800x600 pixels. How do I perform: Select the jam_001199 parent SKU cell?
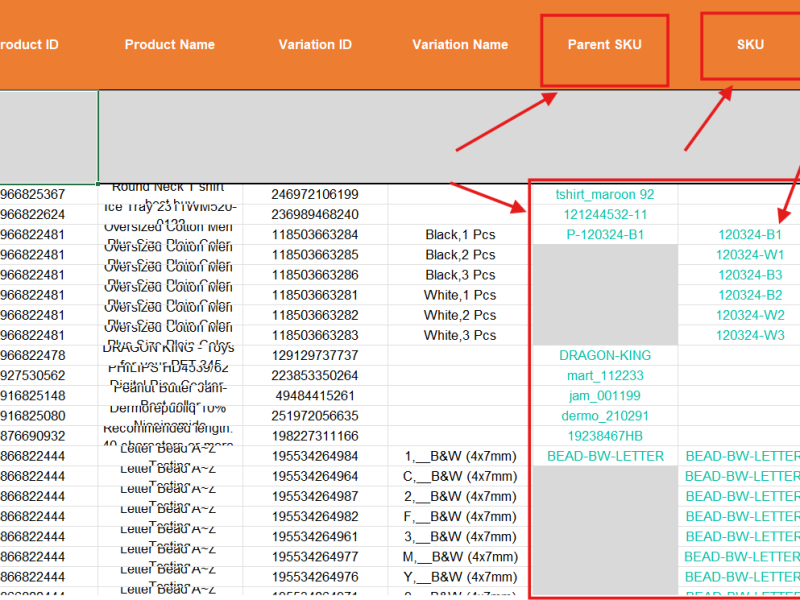pyautogui.click(x=604, y=396)
